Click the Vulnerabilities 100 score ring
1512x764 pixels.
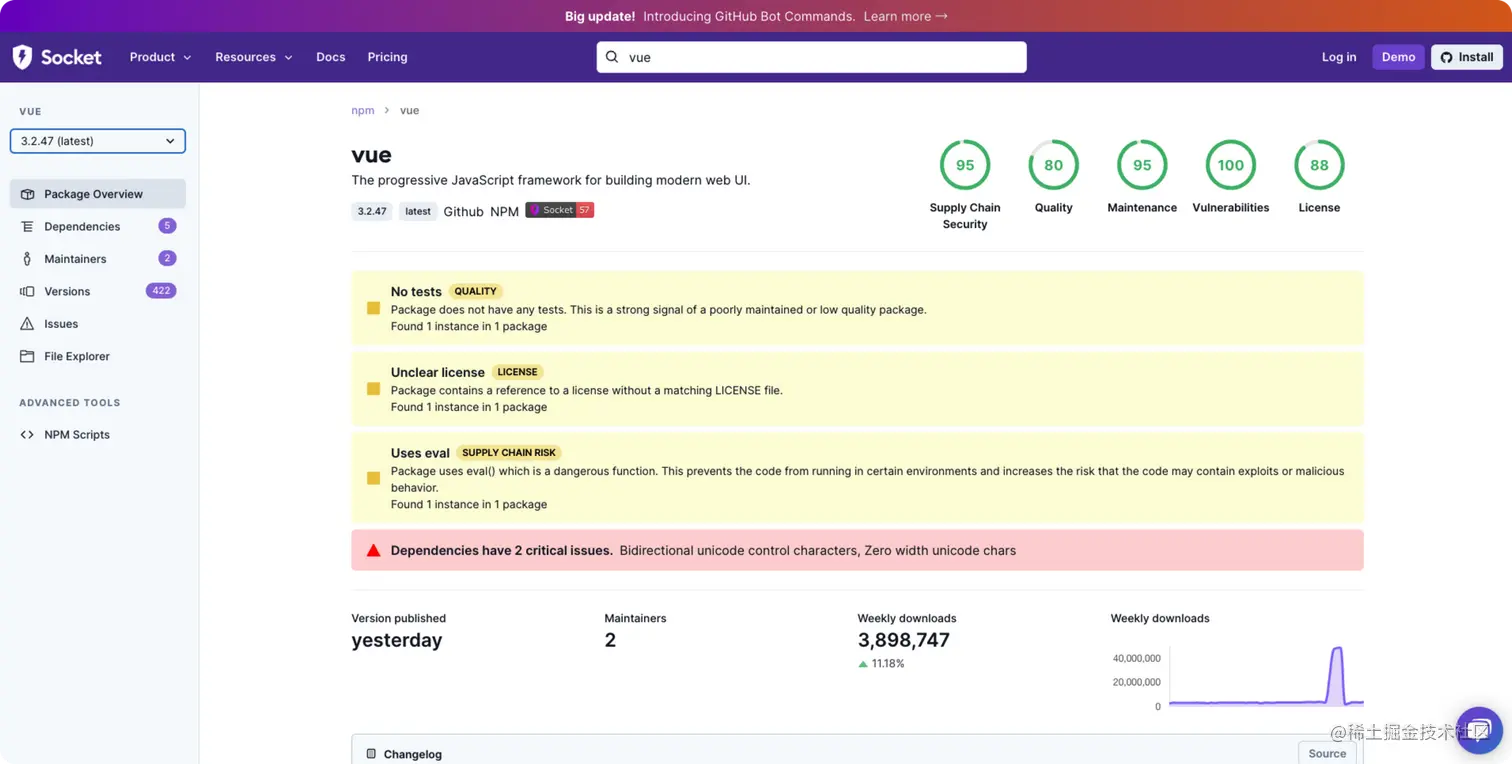(1231, 165)
